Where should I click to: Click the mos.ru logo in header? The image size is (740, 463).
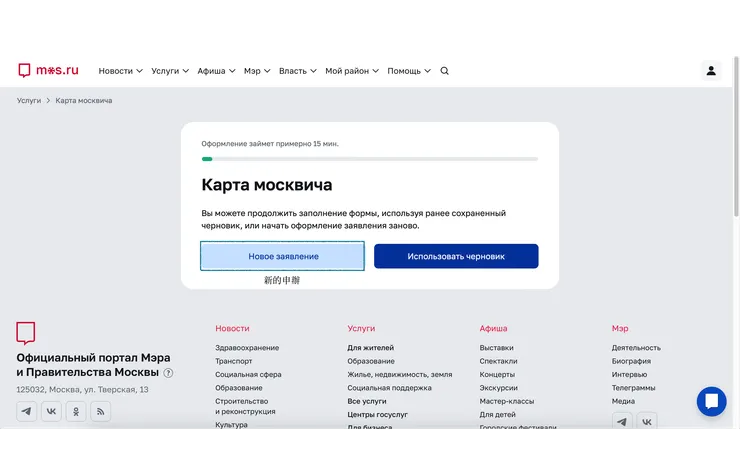tap(48, 70)
